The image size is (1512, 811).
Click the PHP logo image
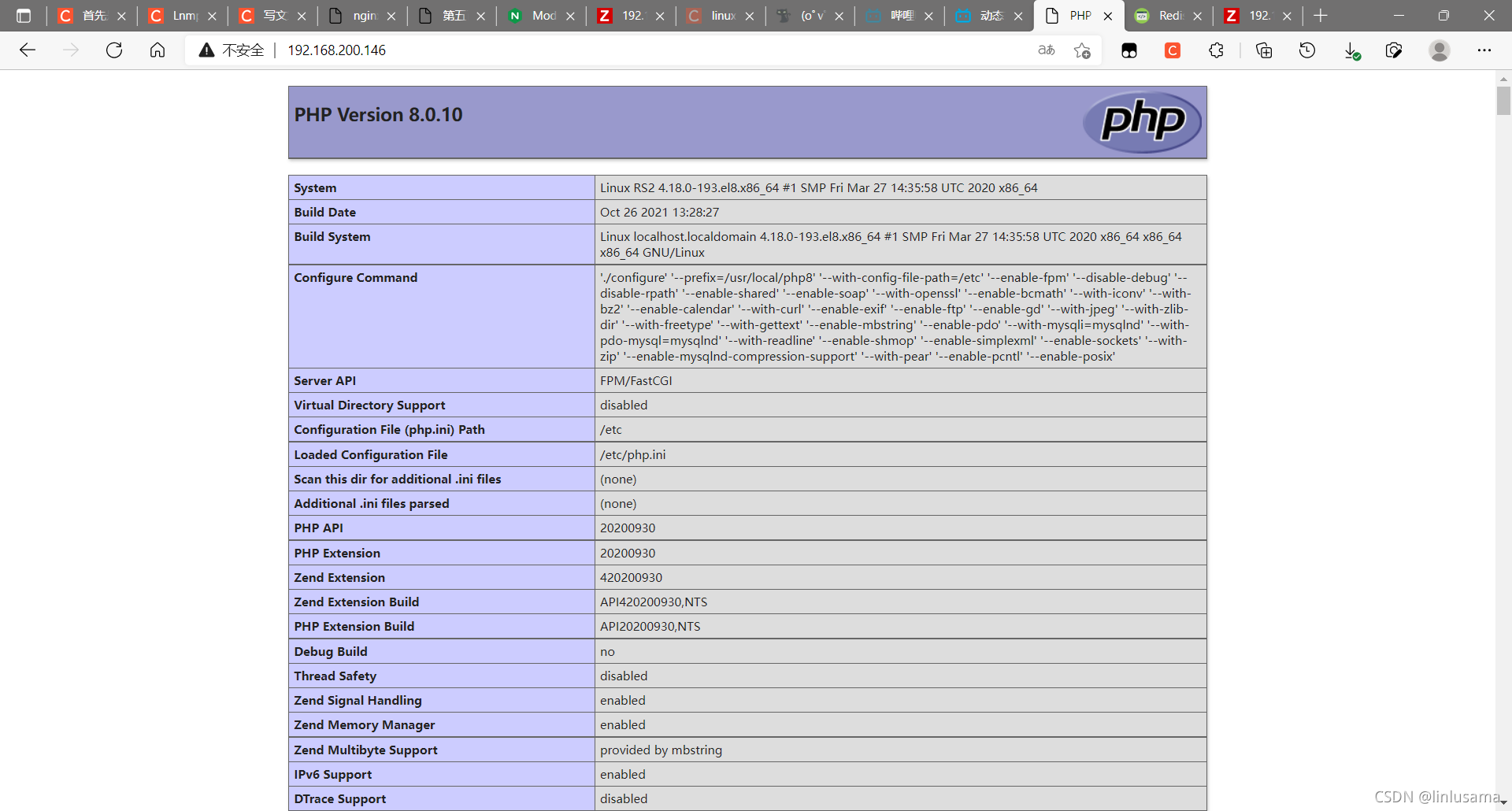click(x=1142, y=121)
